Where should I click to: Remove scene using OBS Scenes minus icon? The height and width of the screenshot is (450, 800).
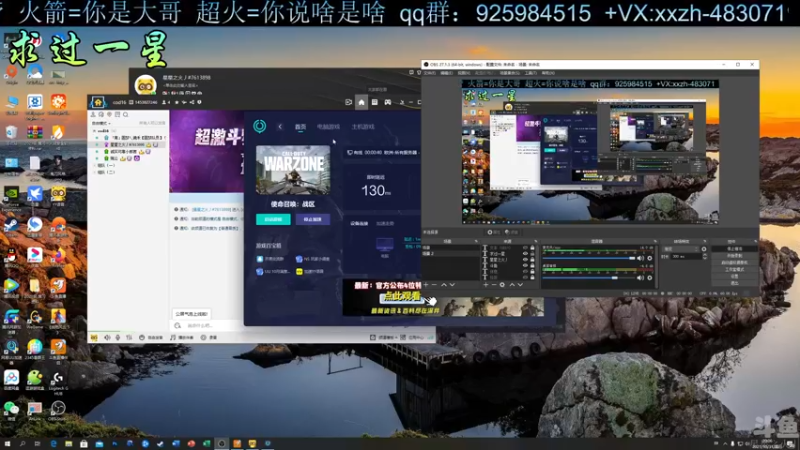coord(434,285)
